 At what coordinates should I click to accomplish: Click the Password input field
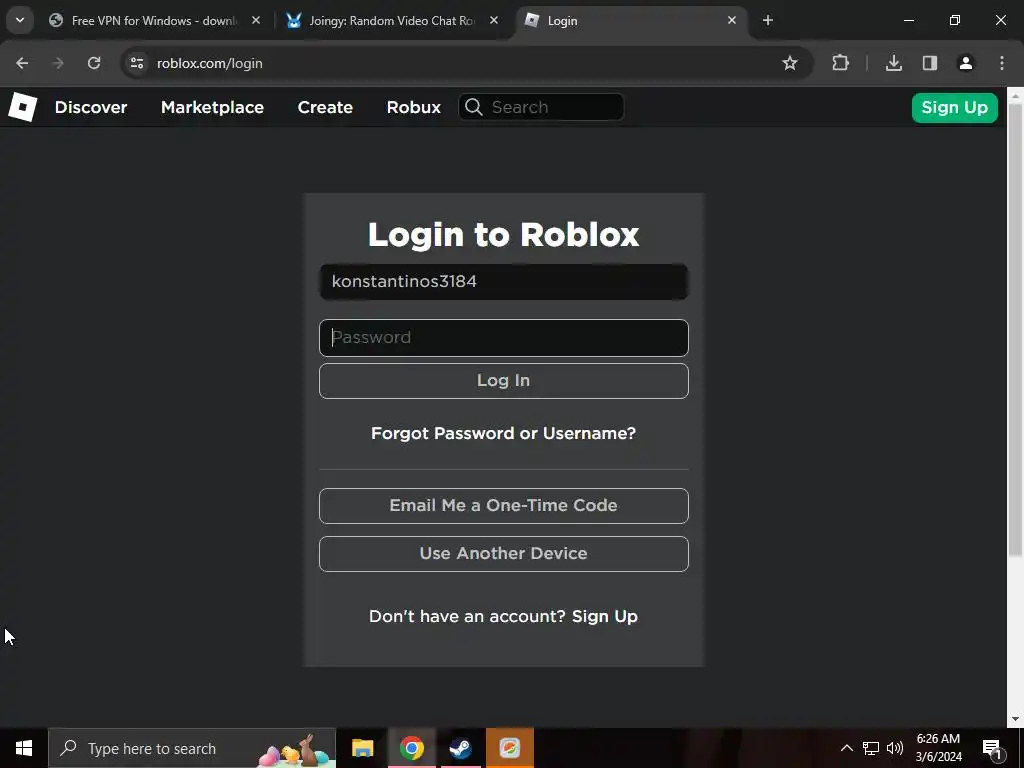(504, 338)
